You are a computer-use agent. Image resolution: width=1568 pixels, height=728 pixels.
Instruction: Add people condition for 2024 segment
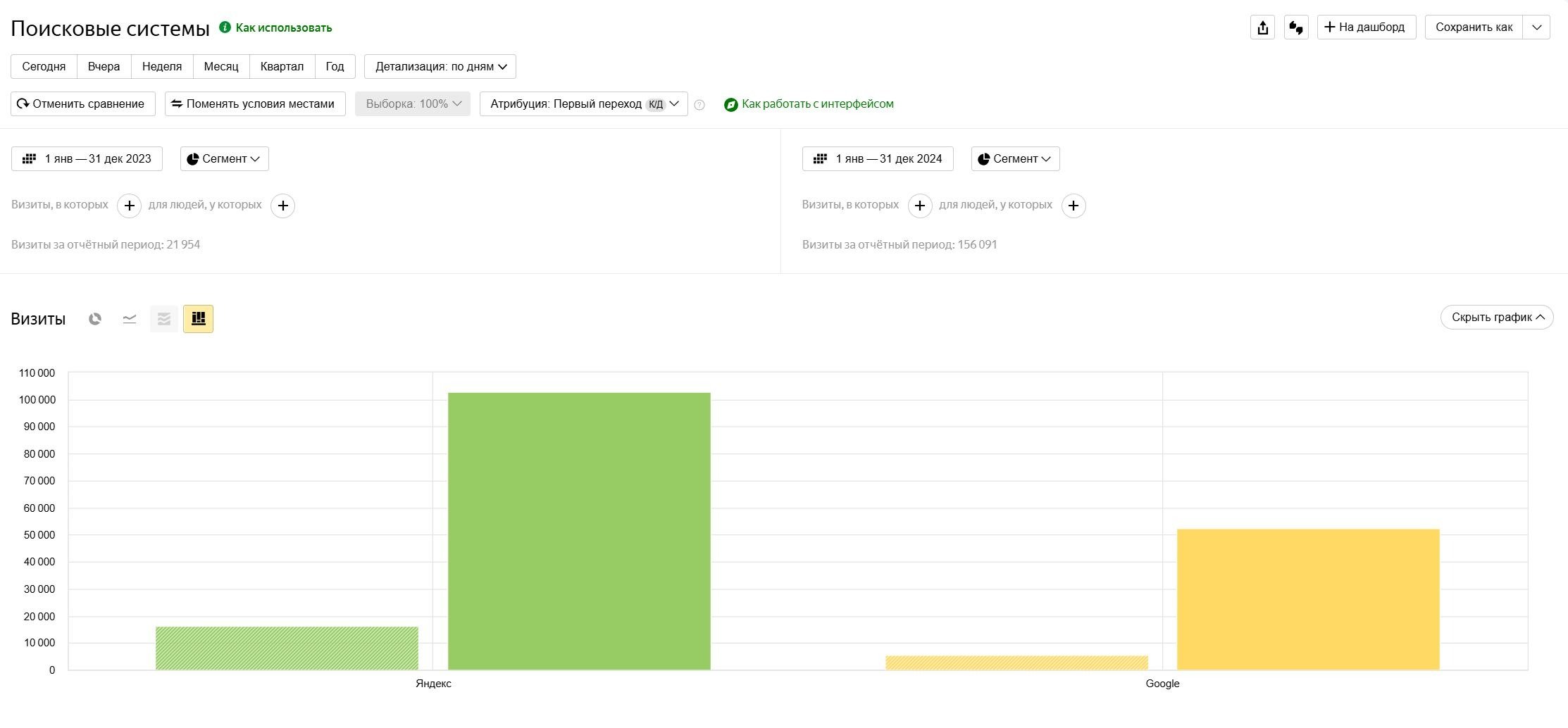pyautogui.click(x=1074, y=206)
